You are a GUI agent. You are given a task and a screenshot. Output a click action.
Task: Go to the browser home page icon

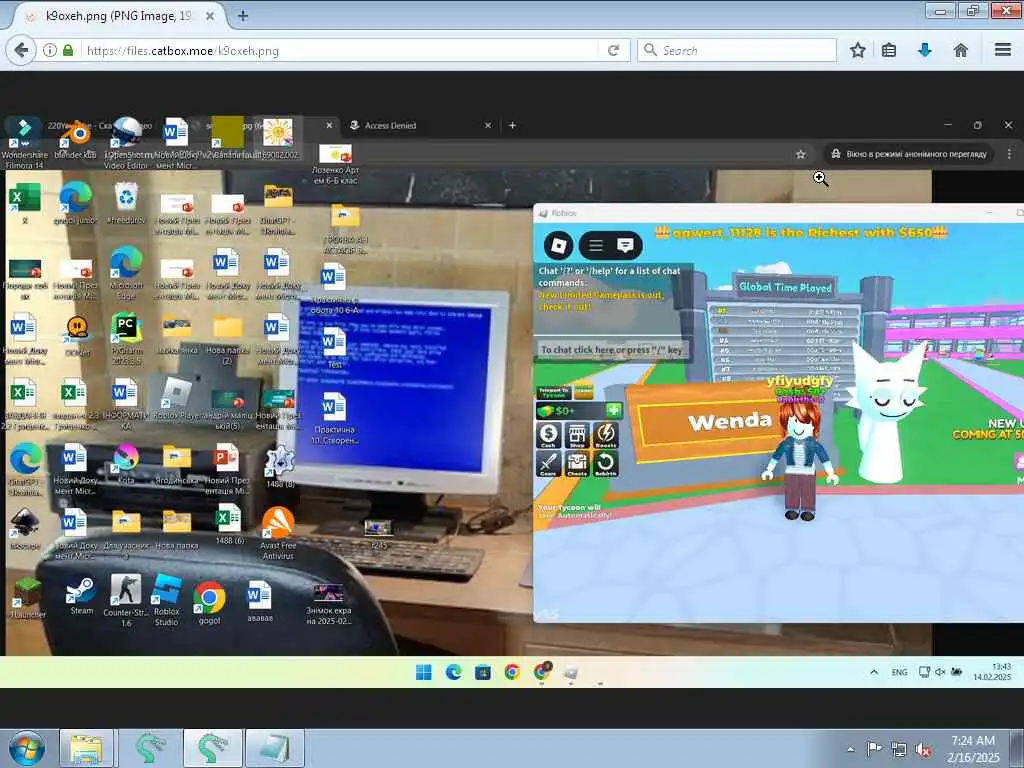960,50
